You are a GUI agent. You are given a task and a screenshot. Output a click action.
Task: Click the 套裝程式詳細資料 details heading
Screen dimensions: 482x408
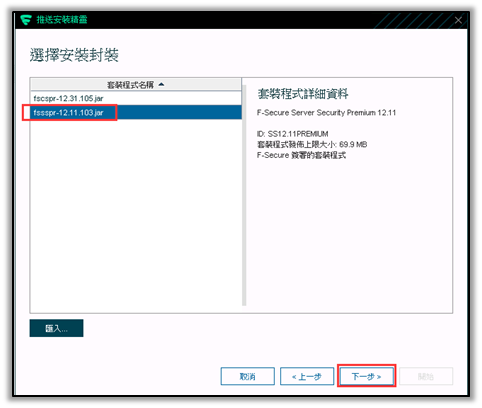(303, 94)
